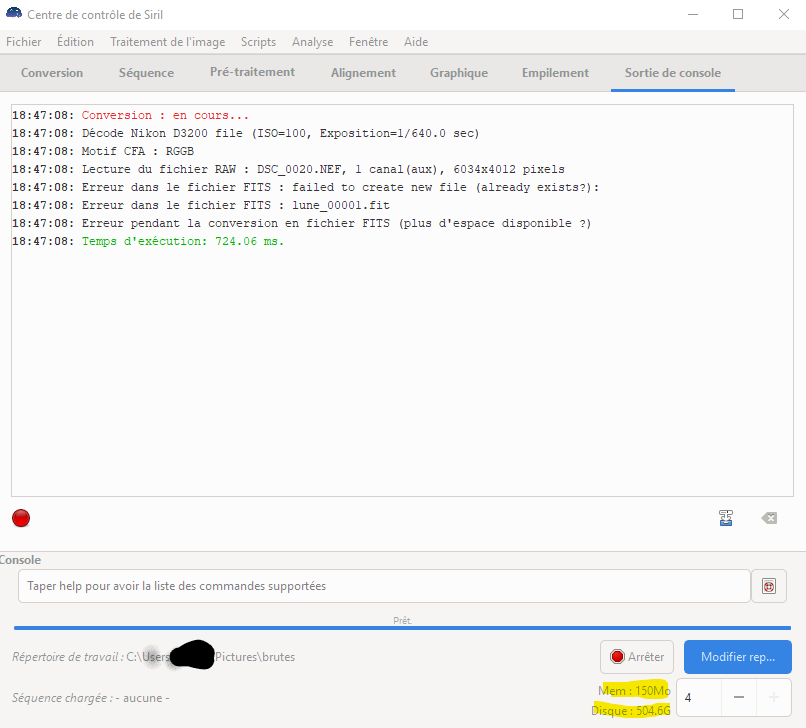The image size is (806, 728).
Task: Clear the console output with the eraser icon
Action: 769,518
